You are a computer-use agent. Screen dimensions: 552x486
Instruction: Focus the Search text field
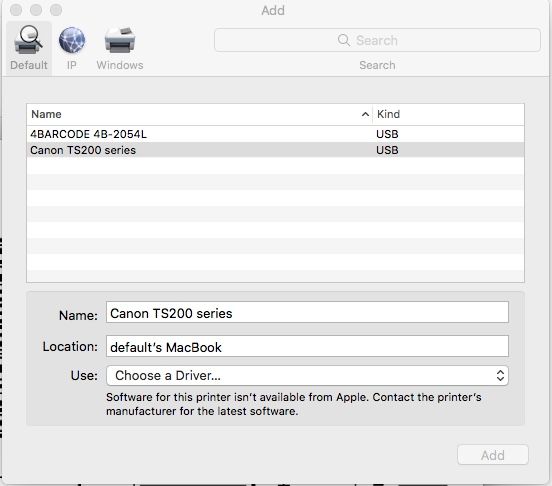pyautogui.click(x=377, y=40)
